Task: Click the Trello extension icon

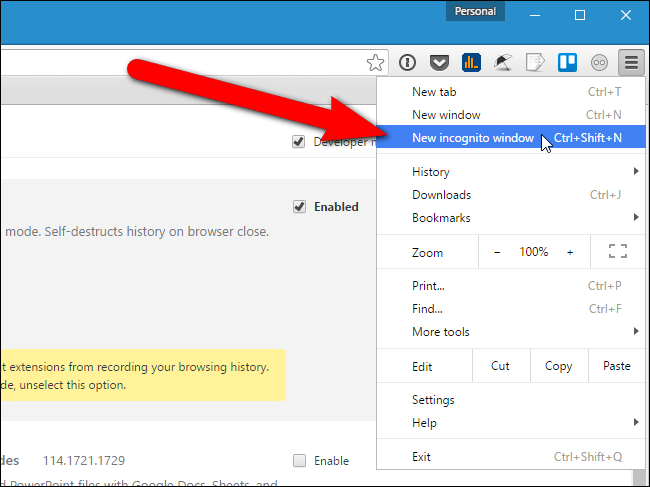Action: [x=567, y=63]
